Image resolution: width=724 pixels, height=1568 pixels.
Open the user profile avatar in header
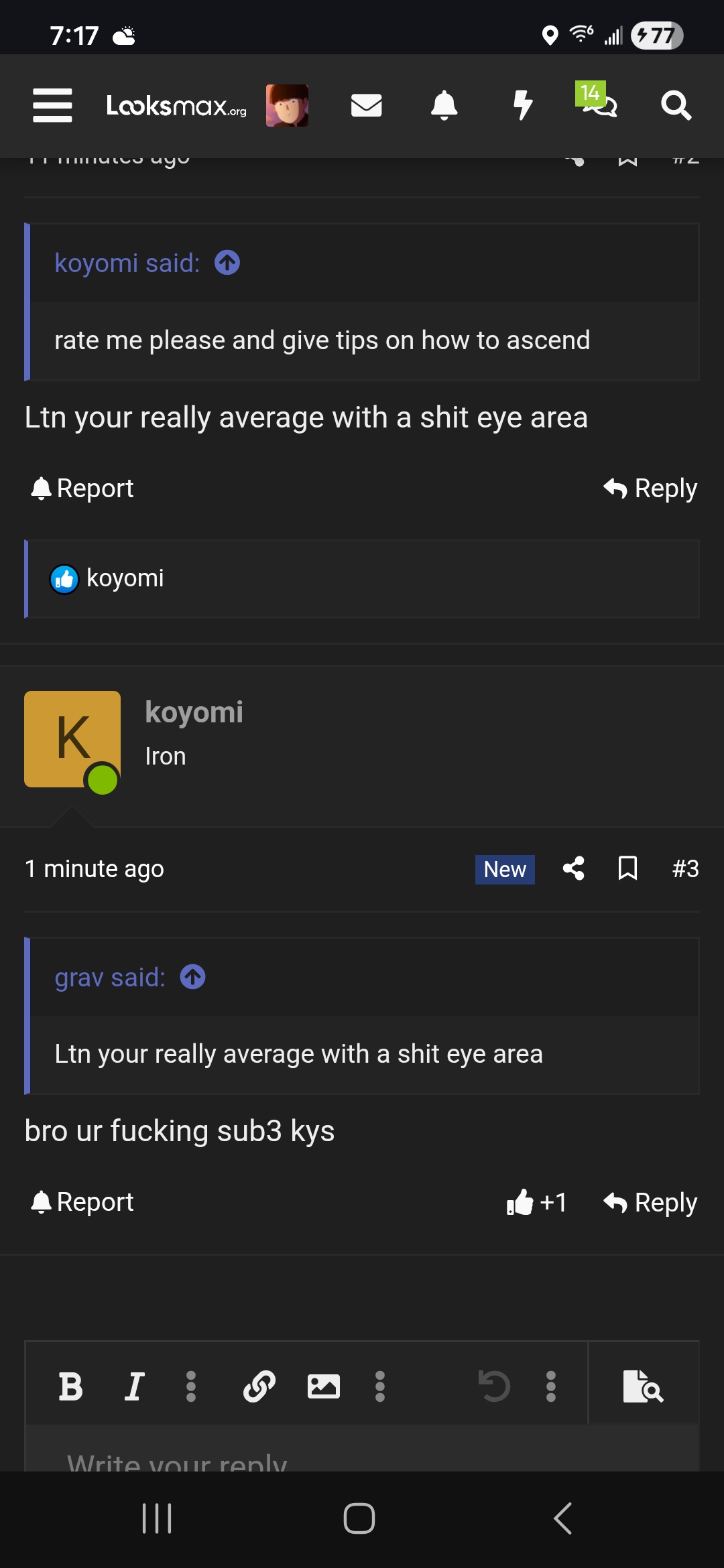click(x=287, y=105)
